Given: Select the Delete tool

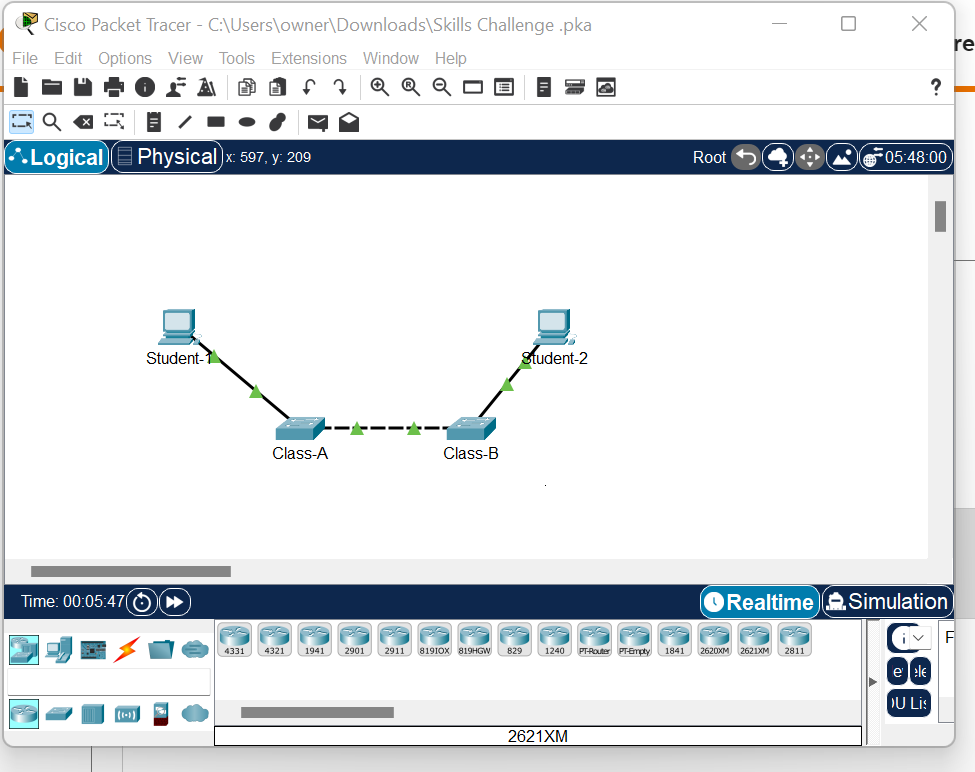Looking at the screenshot, I should [83, 122].
